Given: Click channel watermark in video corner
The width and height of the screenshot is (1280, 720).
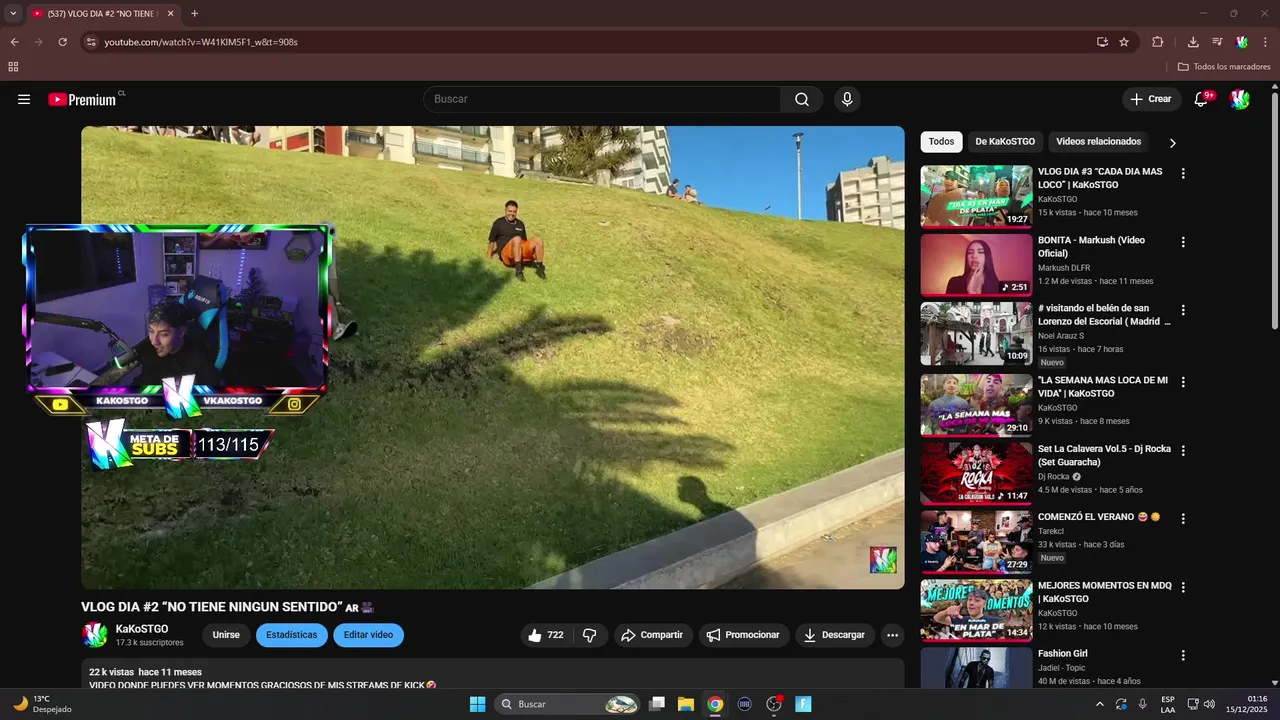Looking at the screenshot, I should pos(883,560).
